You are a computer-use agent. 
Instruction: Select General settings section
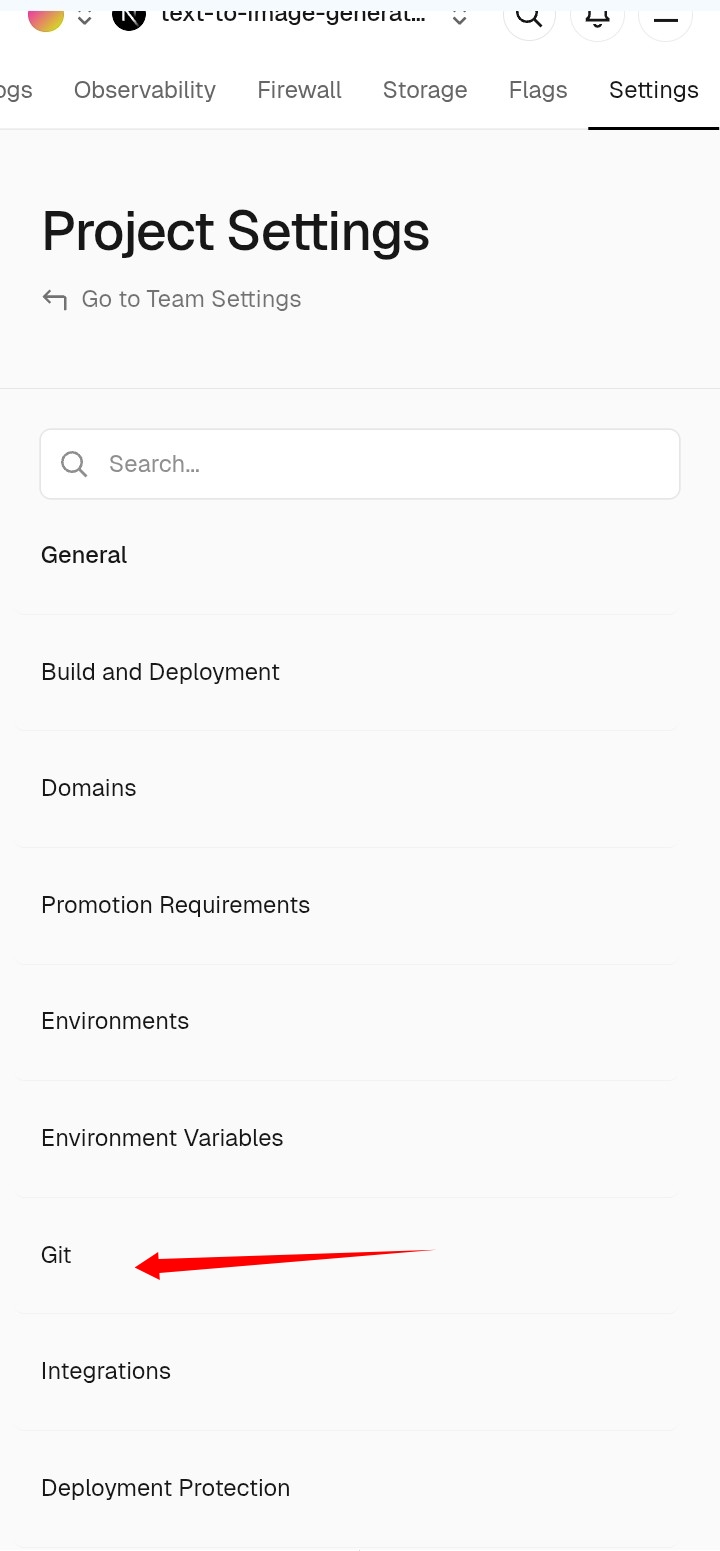coord(84,555)
